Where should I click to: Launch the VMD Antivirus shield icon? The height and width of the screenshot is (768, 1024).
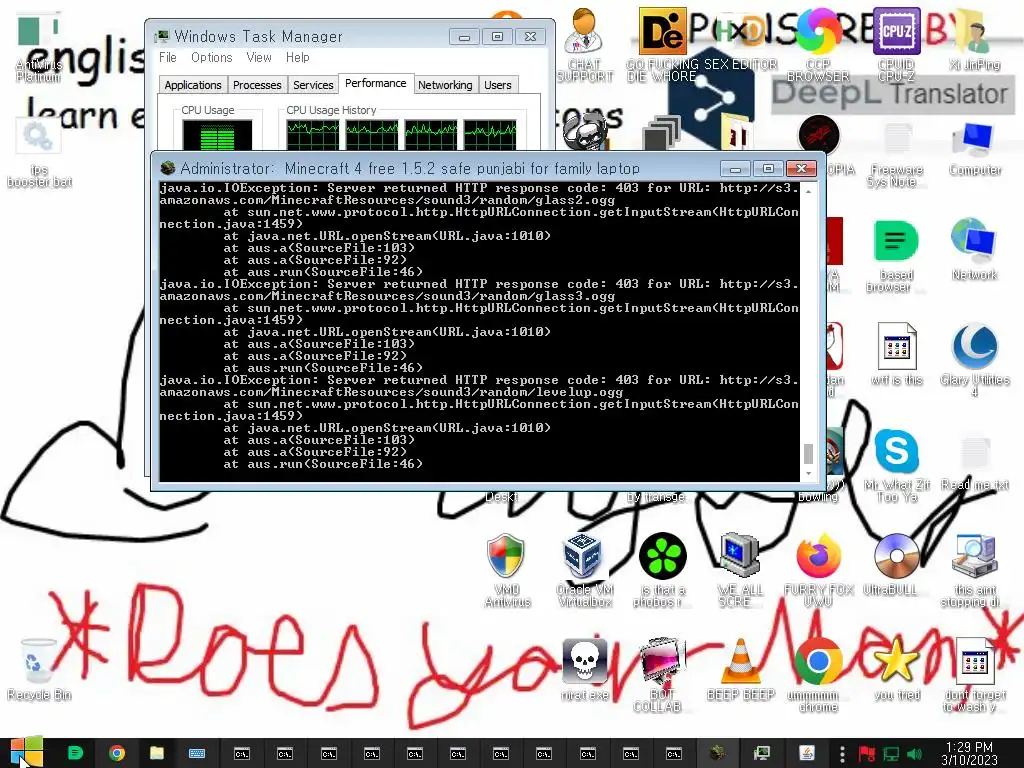[507, 570]
